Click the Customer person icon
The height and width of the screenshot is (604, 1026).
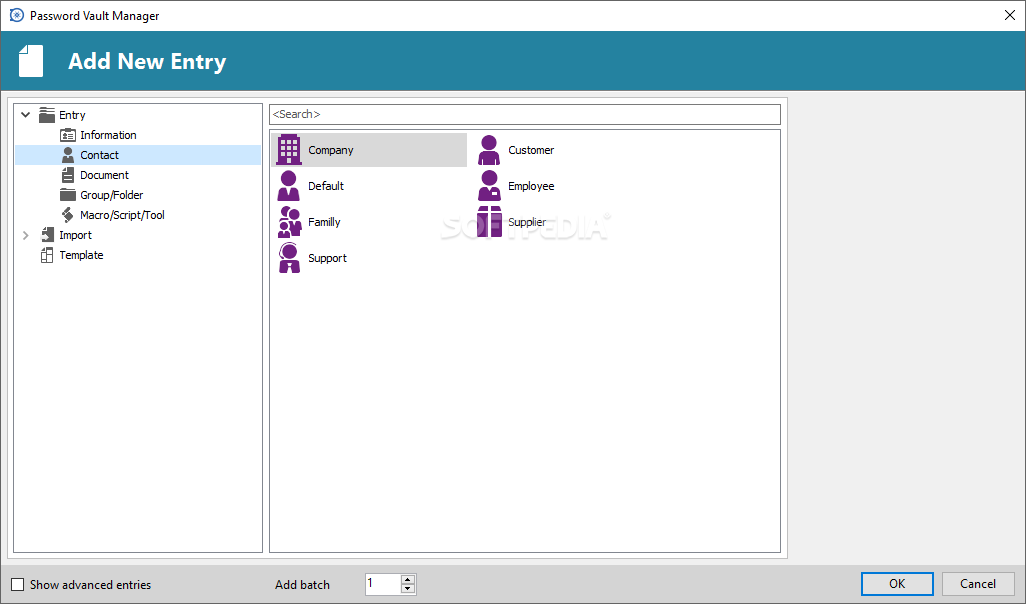(489, 150)
